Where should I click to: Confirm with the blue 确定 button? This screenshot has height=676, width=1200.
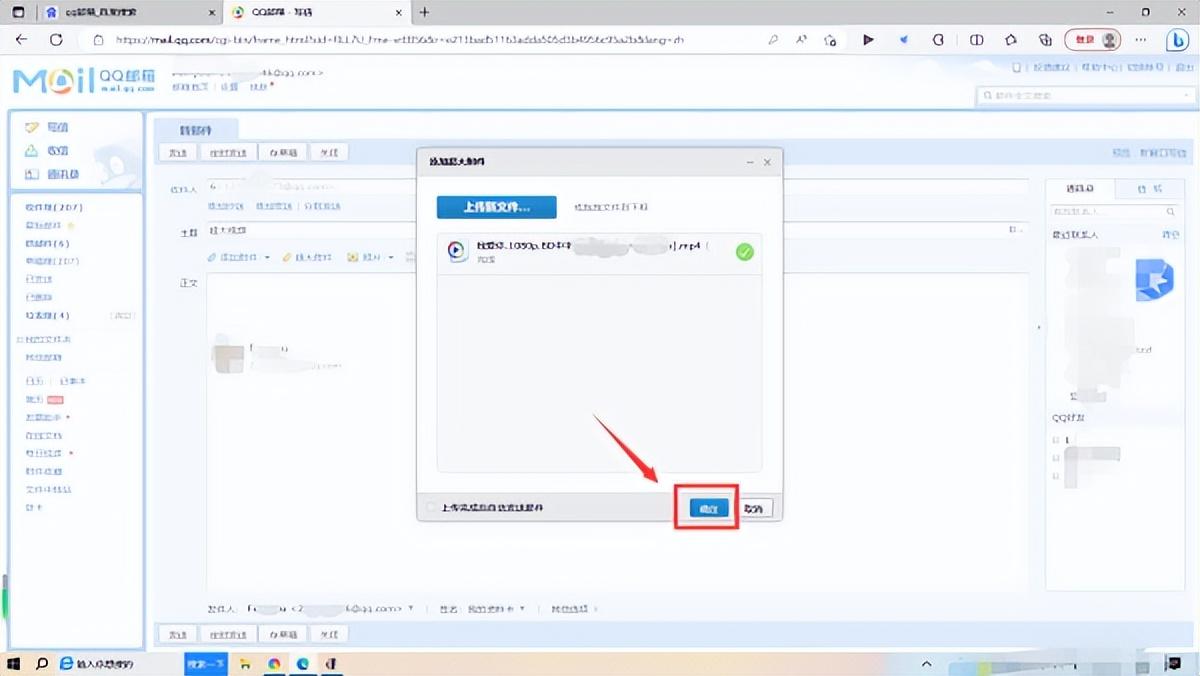708,508
